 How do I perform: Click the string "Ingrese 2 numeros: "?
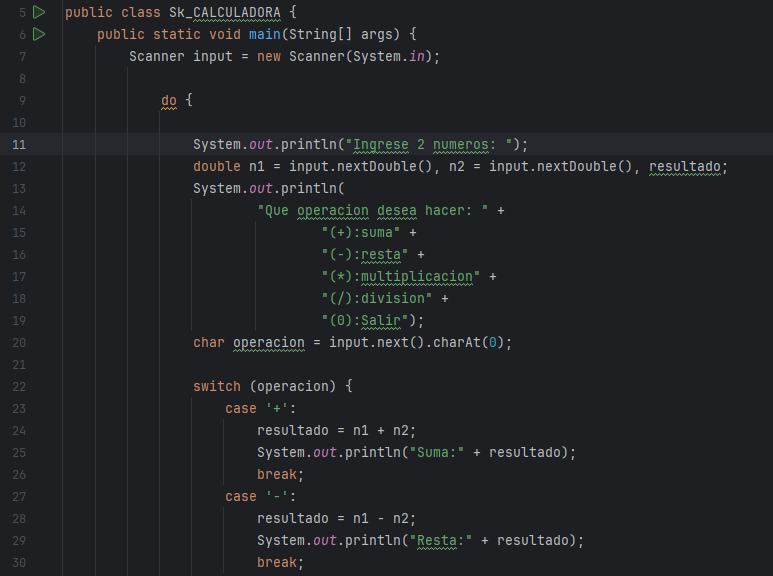coord(429,144)
